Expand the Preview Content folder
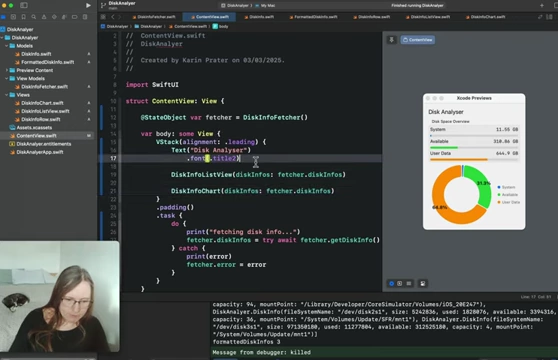This screenshot has height=360, width=558. [x=6, y=70]
